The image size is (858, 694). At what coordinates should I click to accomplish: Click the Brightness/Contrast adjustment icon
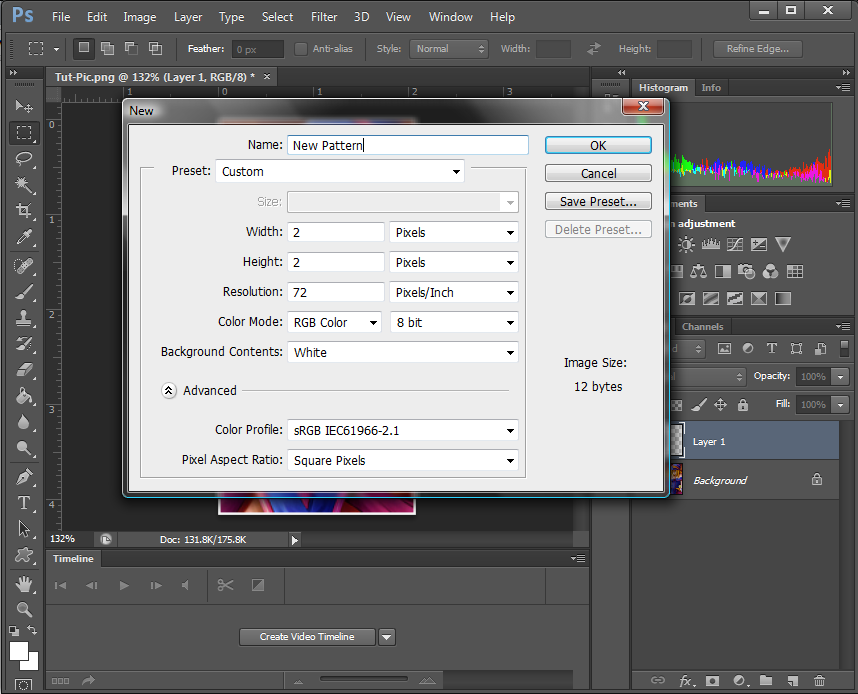point(686,244)
